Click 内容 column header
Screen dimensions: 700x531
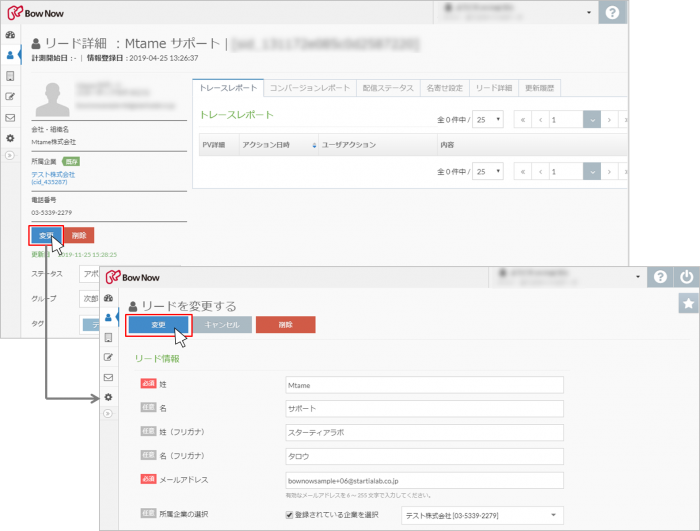(x=532, y=145)
